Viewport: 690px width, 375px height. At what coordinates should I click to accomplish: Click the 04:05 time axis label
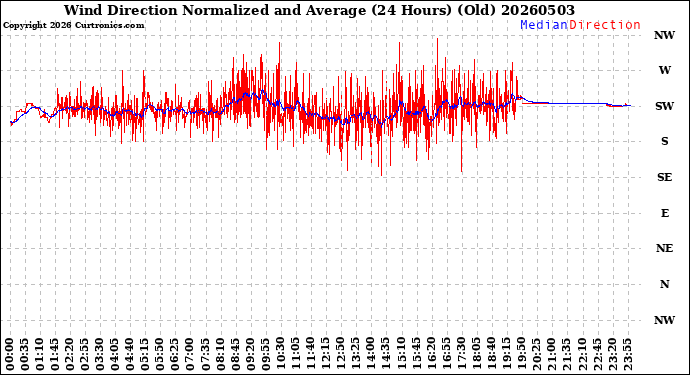pos(115,355)
